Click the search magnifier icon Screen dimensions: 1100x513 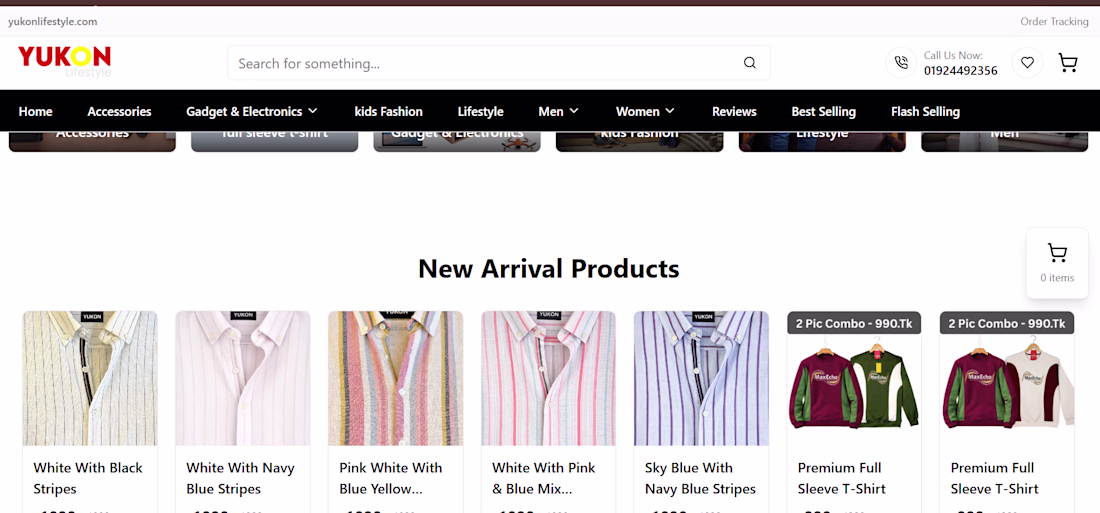pos(750,63)
